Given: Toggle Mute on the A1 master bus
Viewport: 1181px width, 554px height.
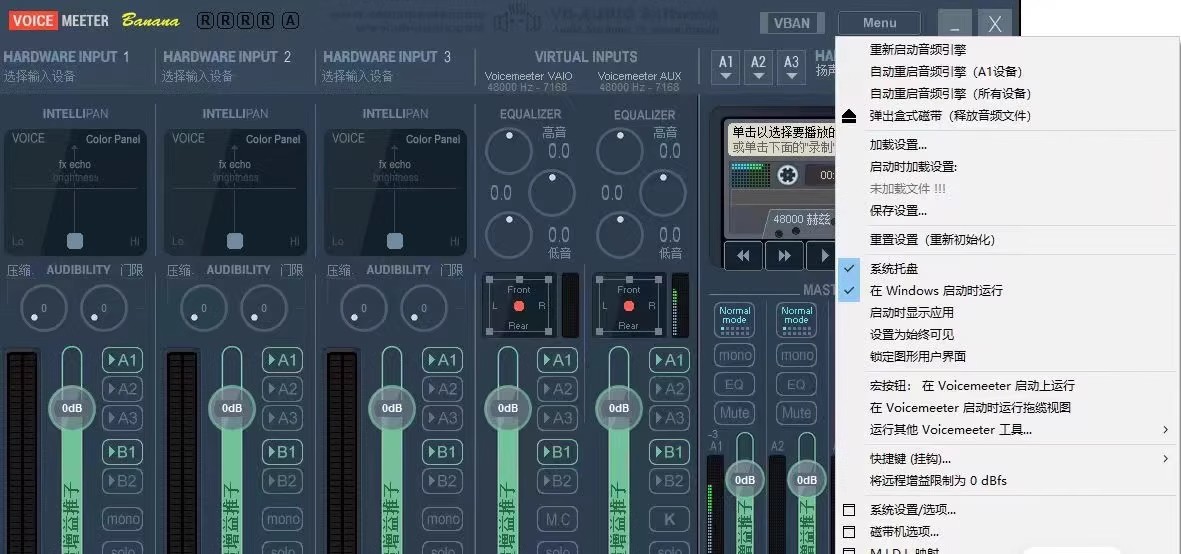Looking at the screenshot, I should pyautogui.click(x=735, y=413).
